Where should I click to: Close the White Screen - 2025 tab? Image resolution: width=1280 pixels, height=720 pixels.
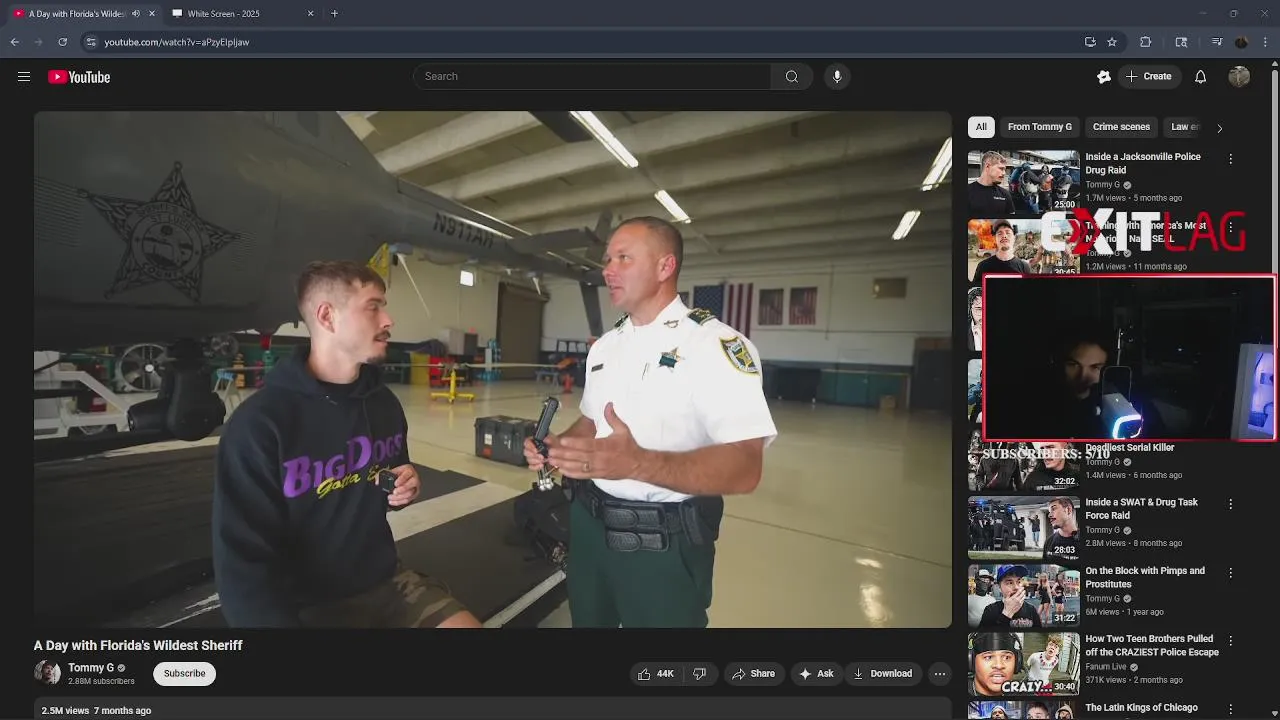(310, 14)
